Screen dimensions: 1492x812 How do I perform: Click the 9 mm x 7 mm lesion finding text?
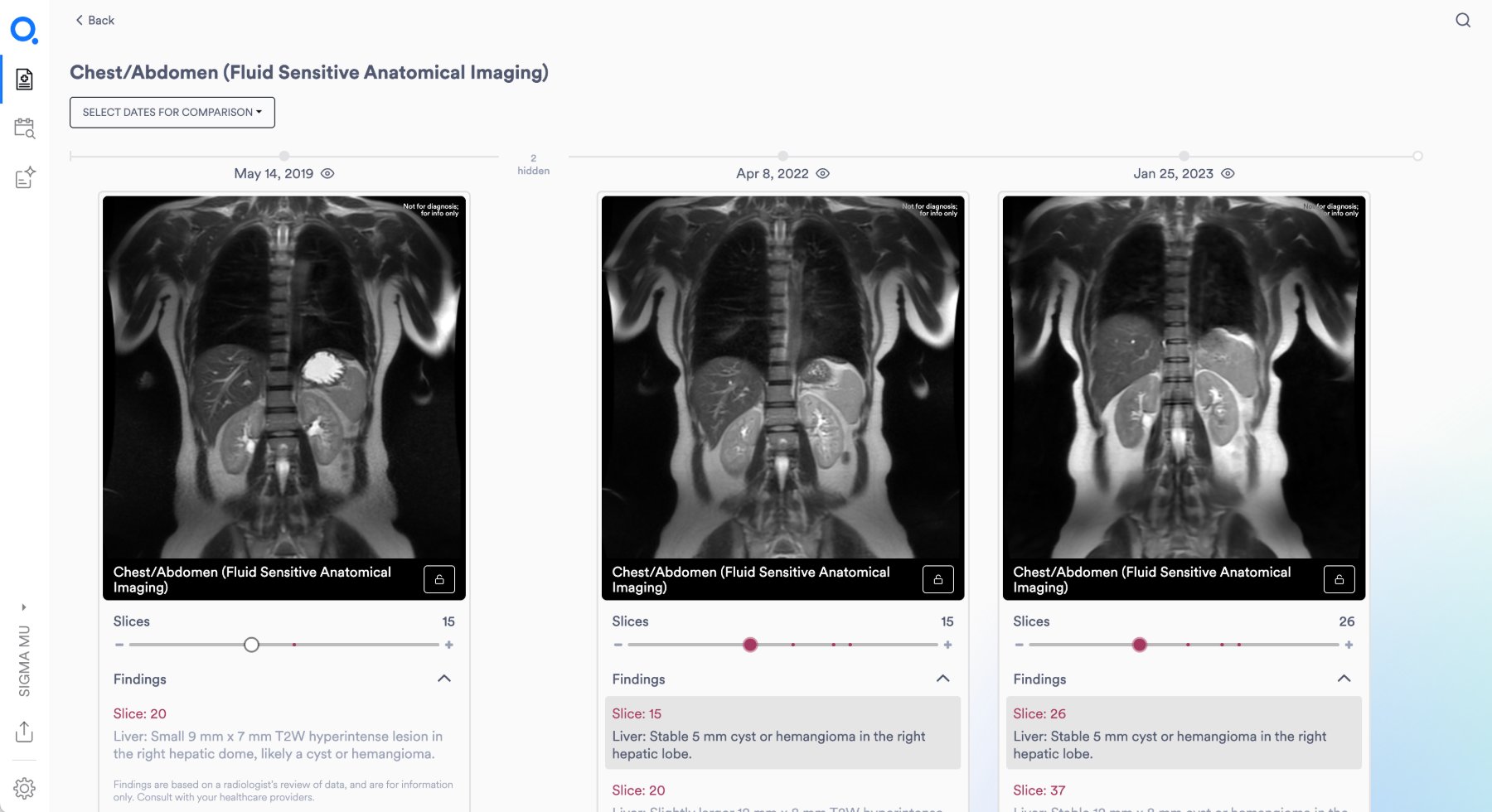[x=279, y=745]
